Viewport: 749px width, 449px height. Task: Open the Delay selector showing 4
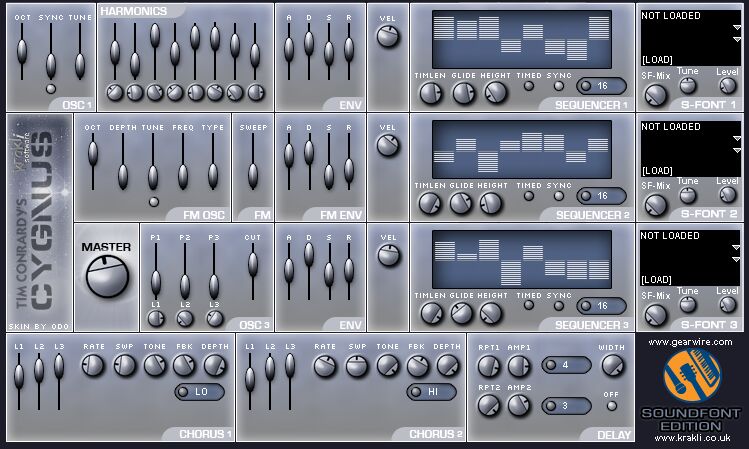pyautogui.click(x=567, y=365)
